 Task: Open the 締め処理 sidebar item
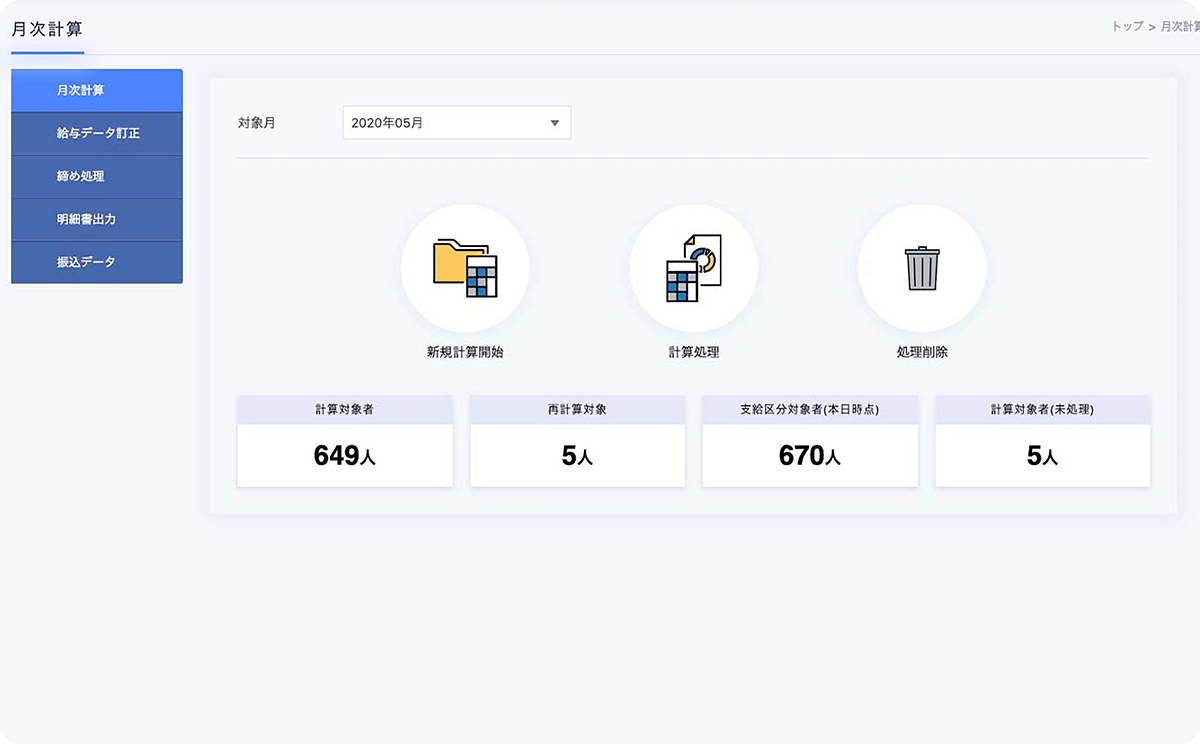pyautogui.click(x=97, y=177)
